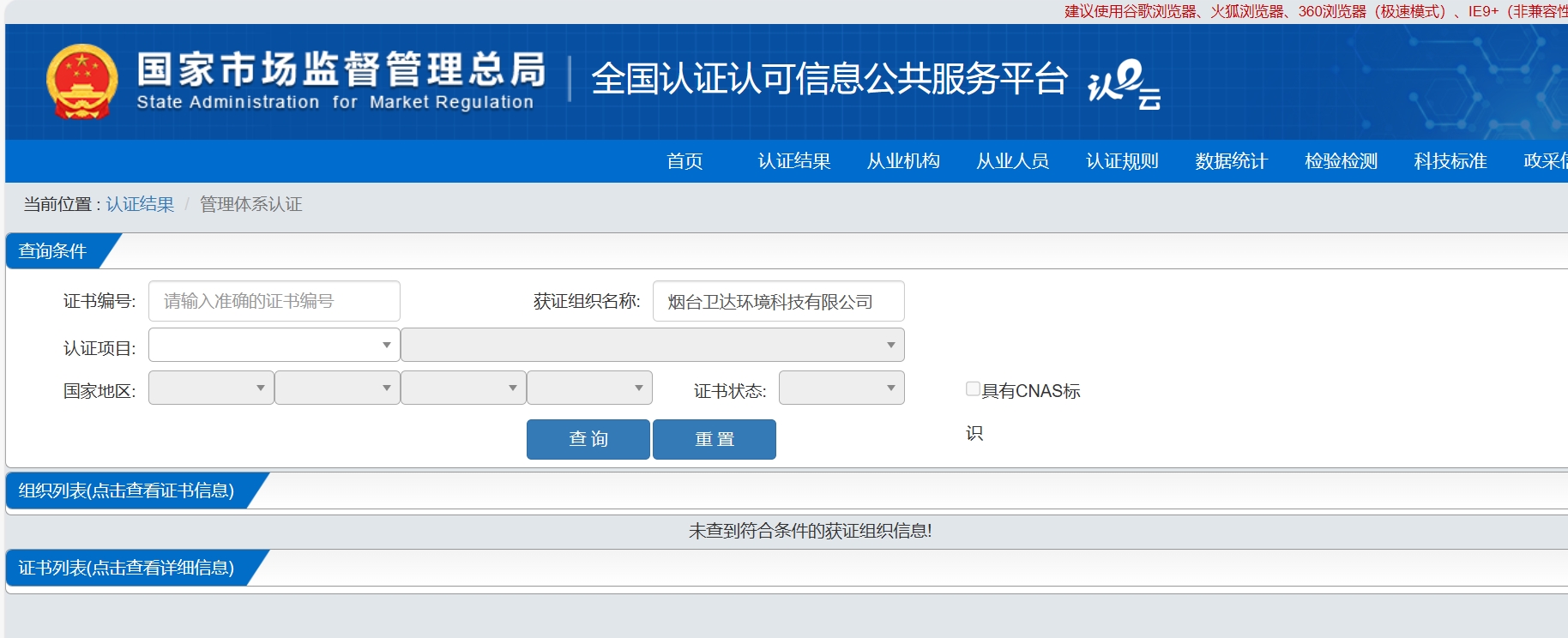Screen dimensions: 1568x638
Task: Focus the 证书编号 input field
Action: [x=274, y=301]
